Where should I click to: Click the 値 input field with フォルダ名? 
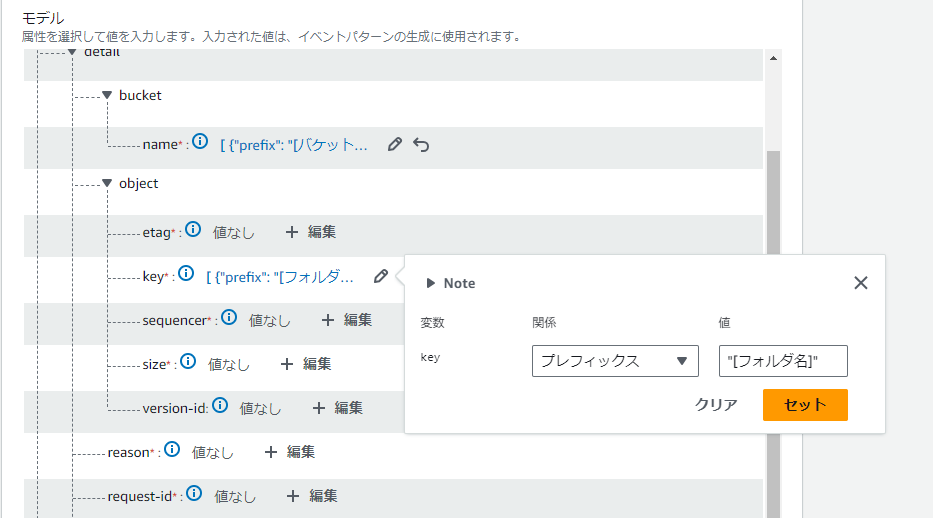783,361
